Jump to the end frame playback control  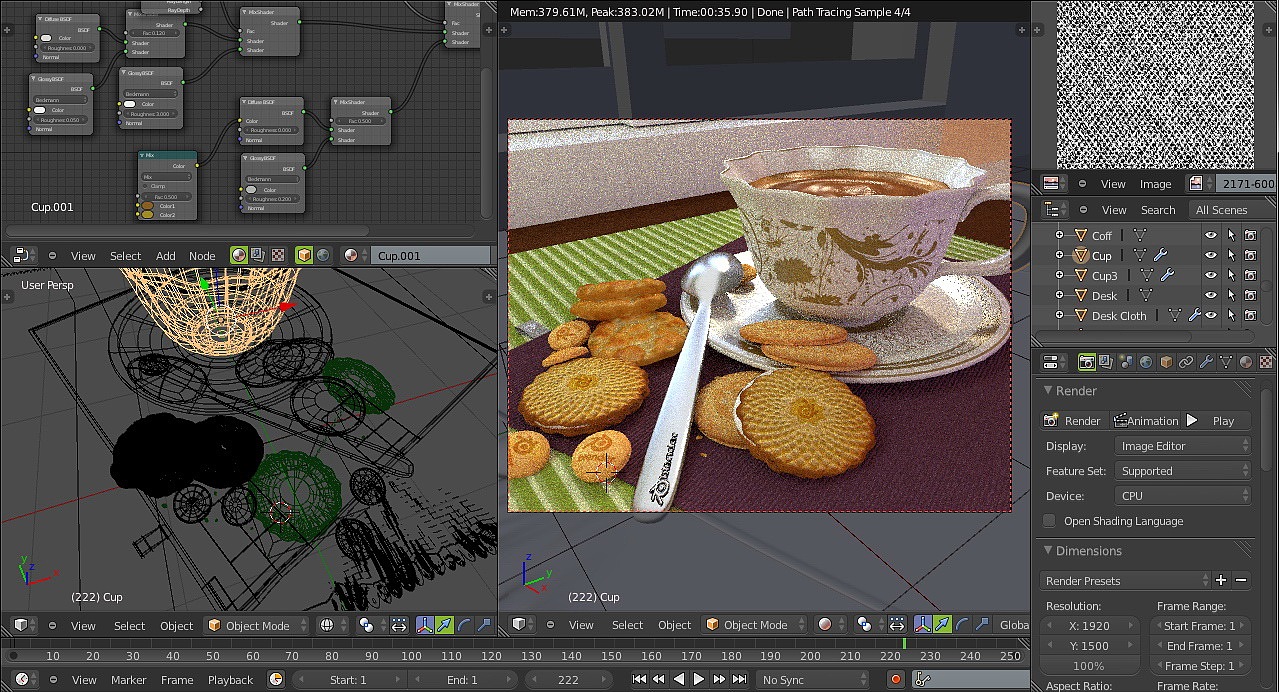[740, 678]
